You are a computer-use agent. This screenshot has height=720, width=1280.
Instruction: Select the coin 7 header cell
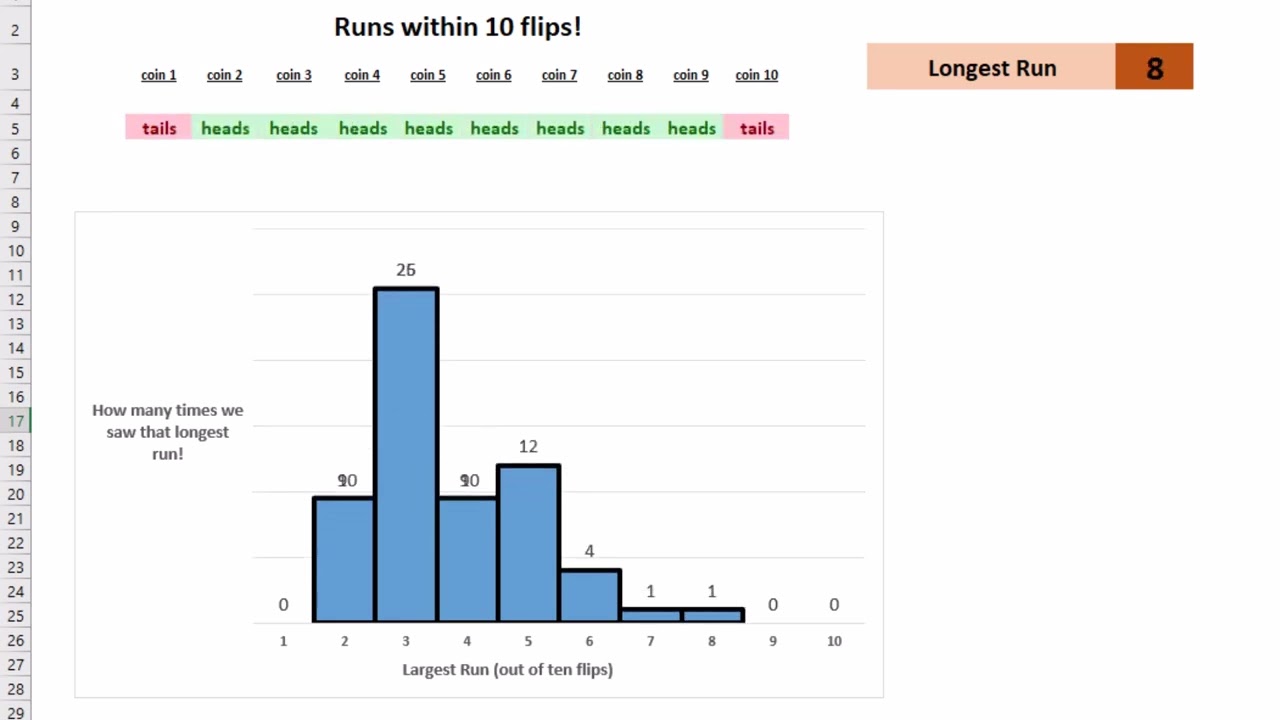pos(559,75)
